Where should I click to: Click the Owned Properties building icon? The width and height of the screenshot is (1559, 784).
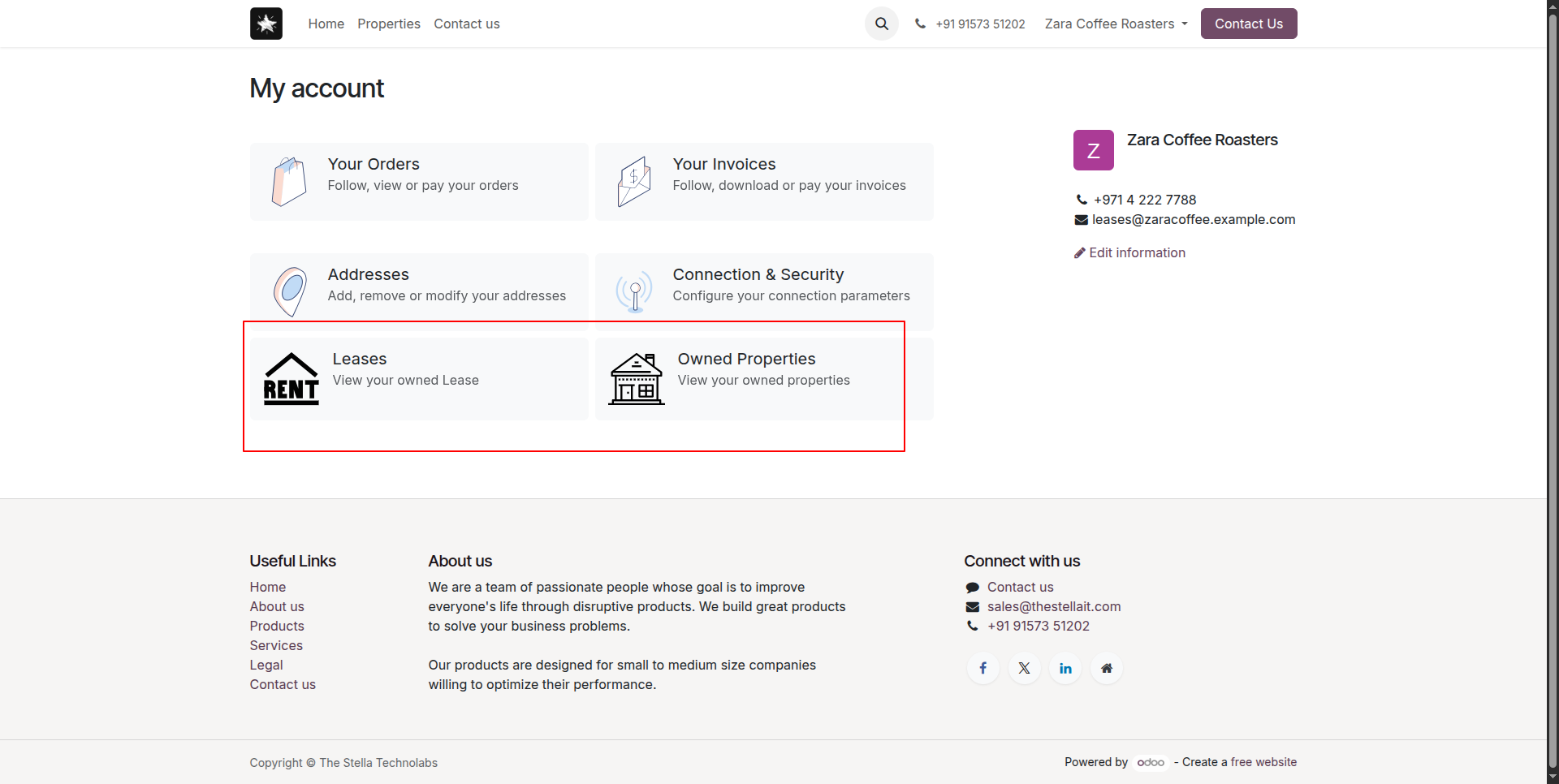coord(637,379)
